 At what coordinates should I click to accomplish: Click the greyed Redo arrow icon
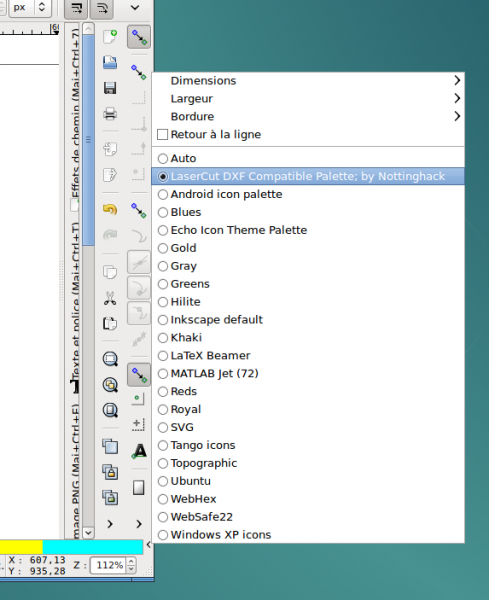110,235
